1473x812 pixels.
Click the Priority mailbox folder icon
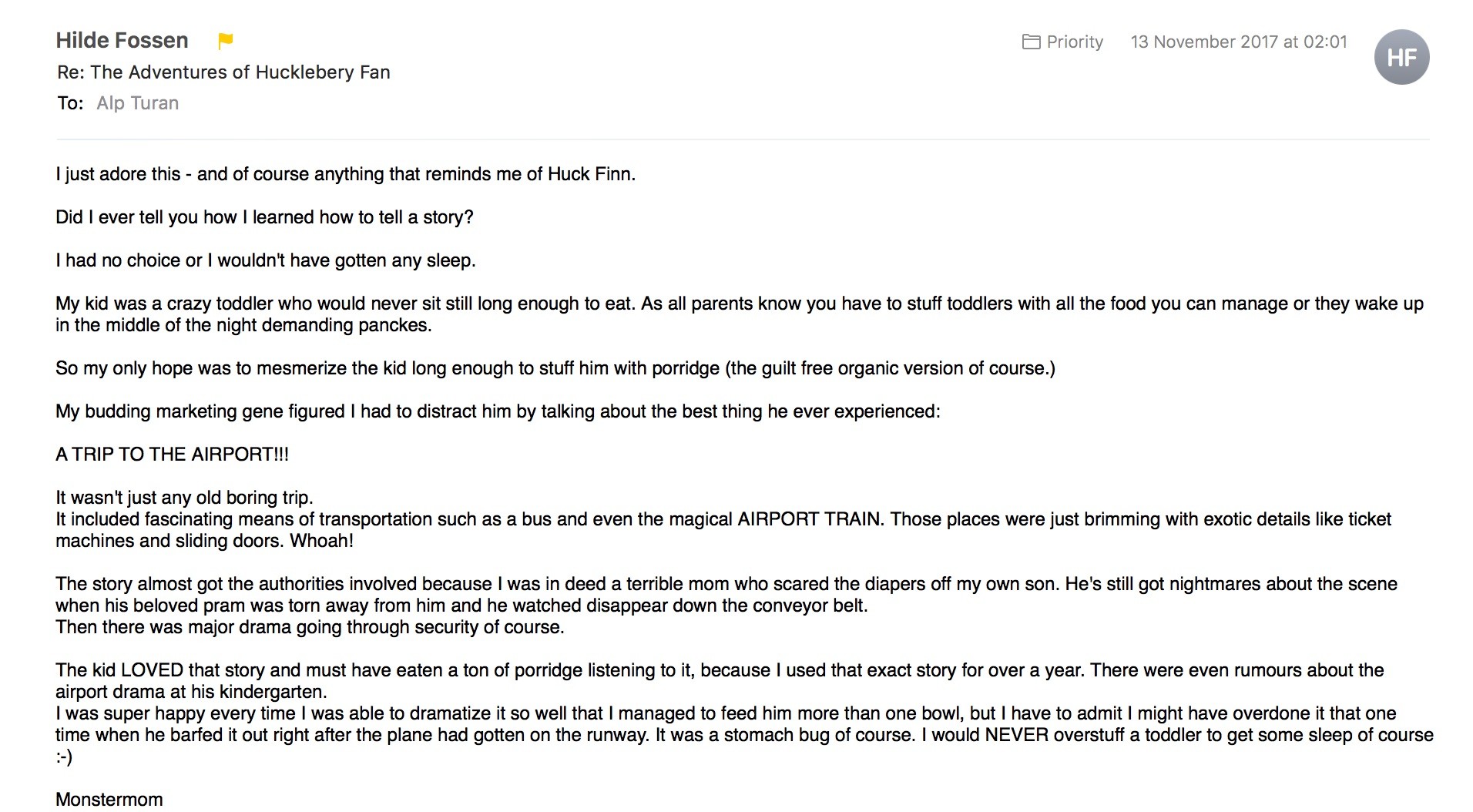(1031, 42)
